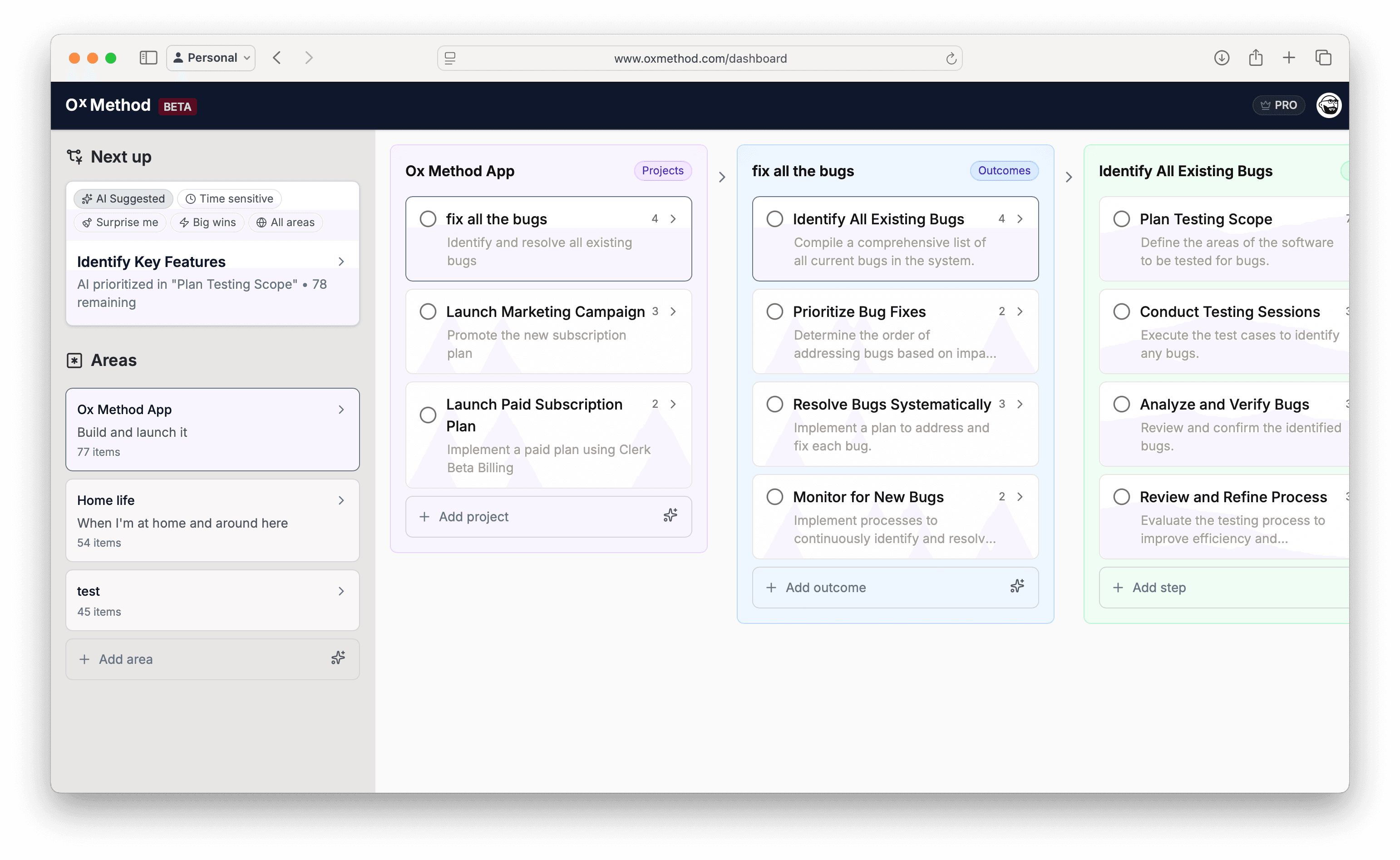Expand the 'Ox Method App' area chevron
The width and height of the screenshot is (1400, 860).
pyautogui.click(x=341, y=410)
